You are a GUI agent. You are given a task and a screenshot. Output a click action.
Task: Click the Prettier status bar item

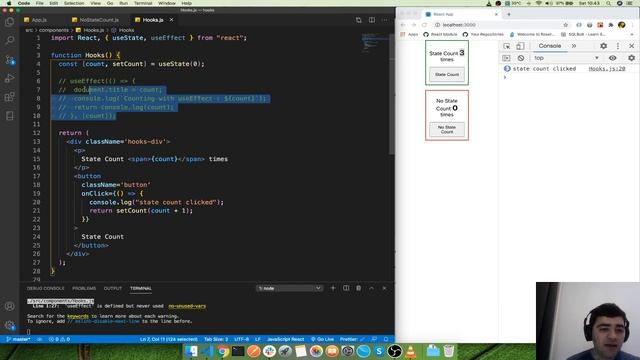coord(351,339)
